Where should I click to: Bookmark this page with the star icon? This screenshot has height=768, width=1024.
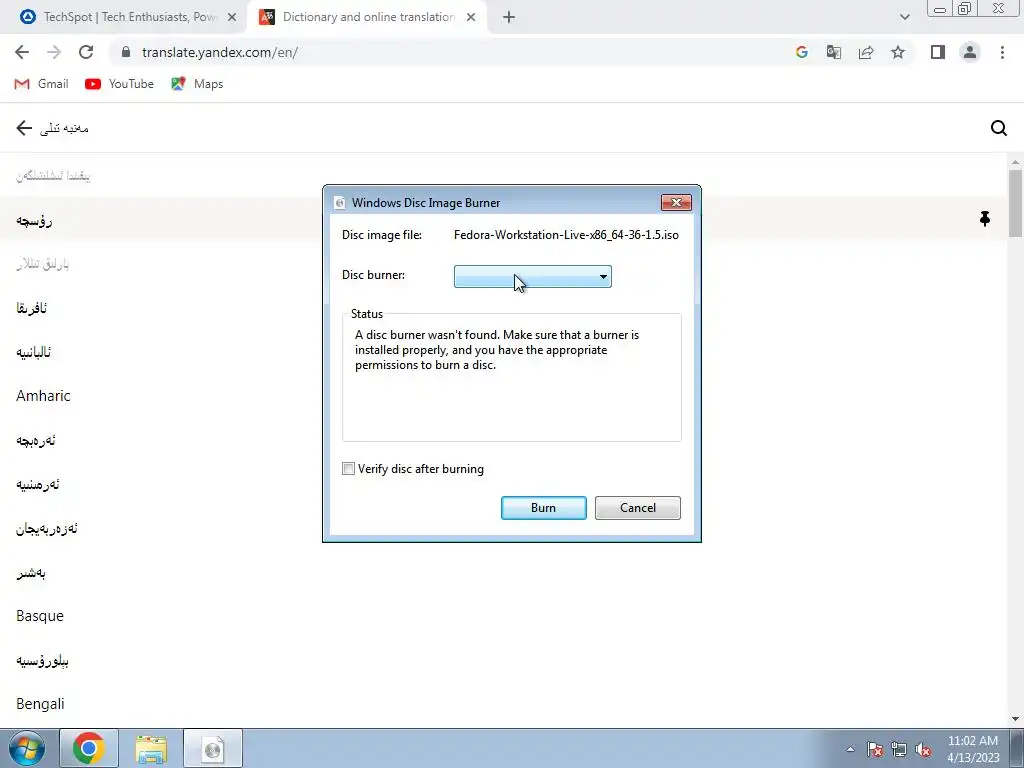(898, 52)
